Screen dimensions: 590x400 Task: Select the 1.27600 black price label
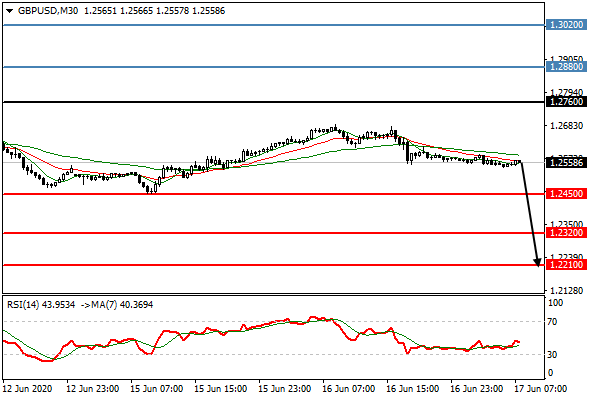[x=566, y=102]
